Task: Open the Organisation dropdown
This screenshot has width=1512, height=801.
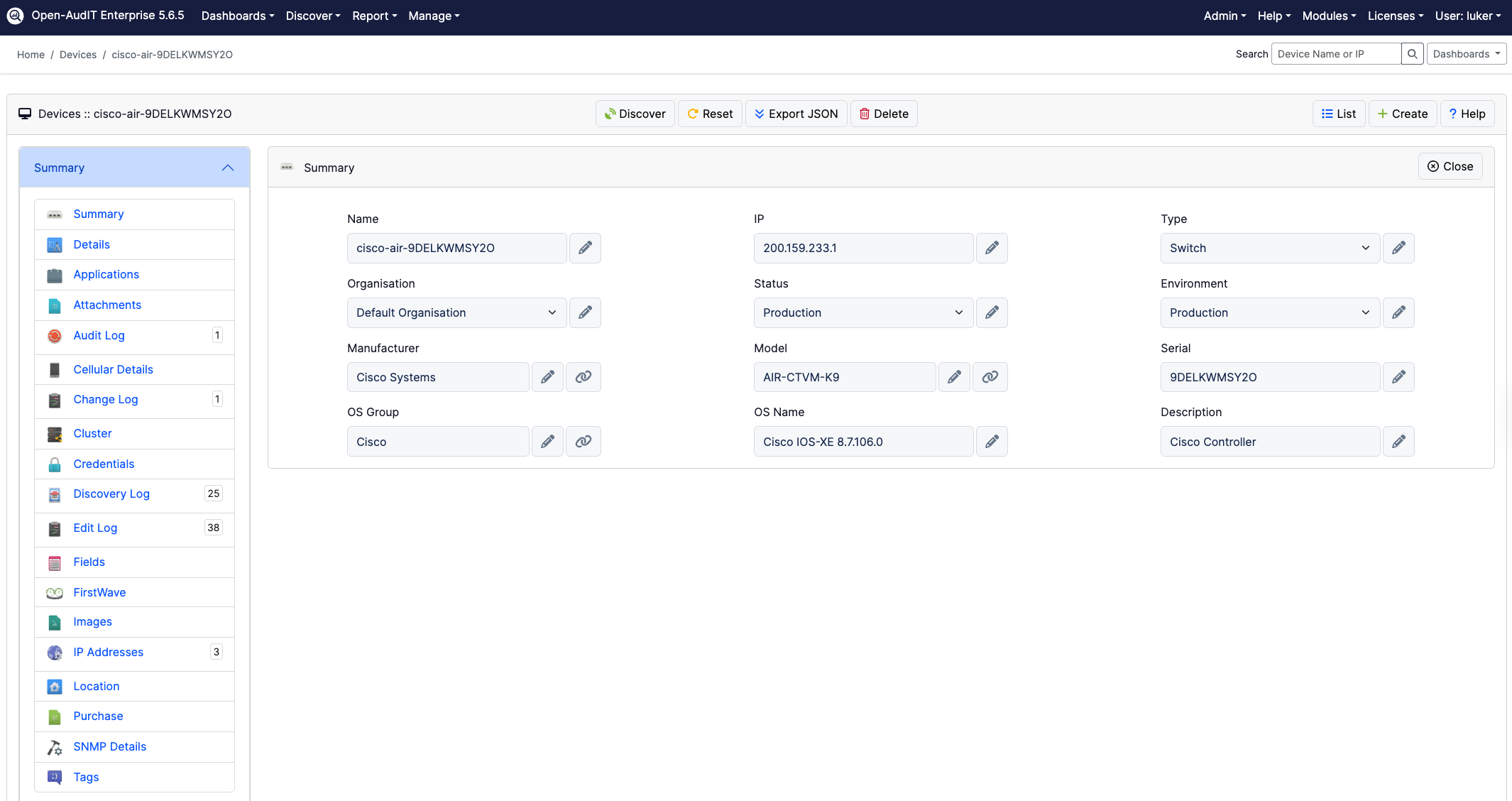Action: coord(456,312)
